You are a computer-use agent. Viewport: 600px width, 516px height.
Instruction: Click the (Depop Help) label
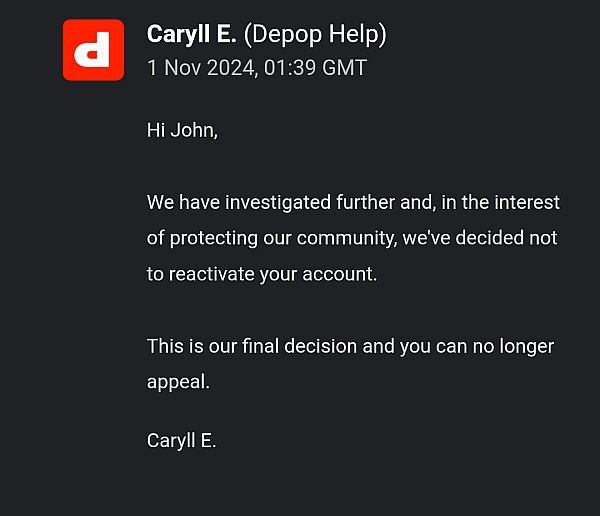click(x=315, y=35)
